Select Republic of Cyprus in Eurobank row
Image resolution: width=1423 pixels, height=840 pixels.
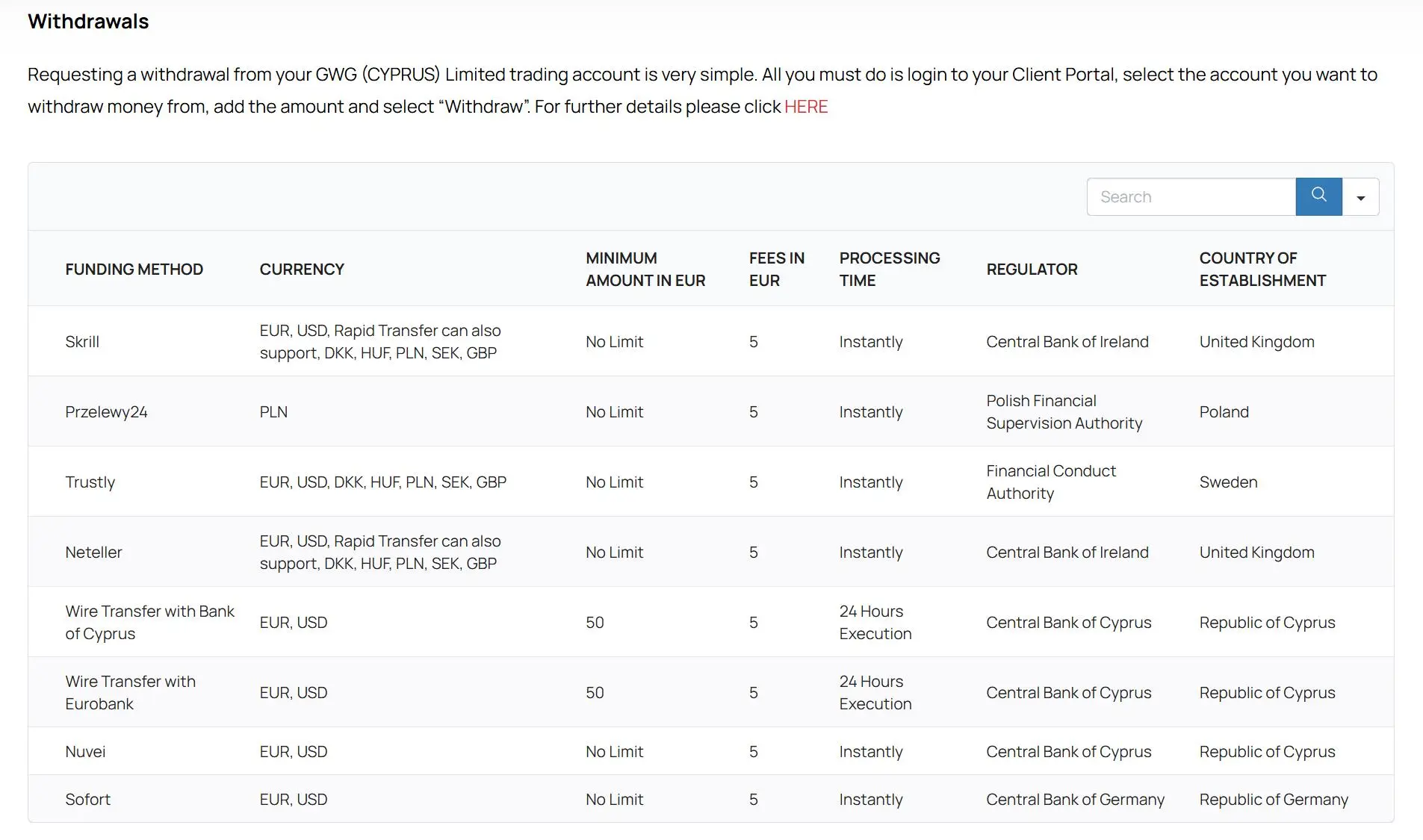(x=1267, y=692)
